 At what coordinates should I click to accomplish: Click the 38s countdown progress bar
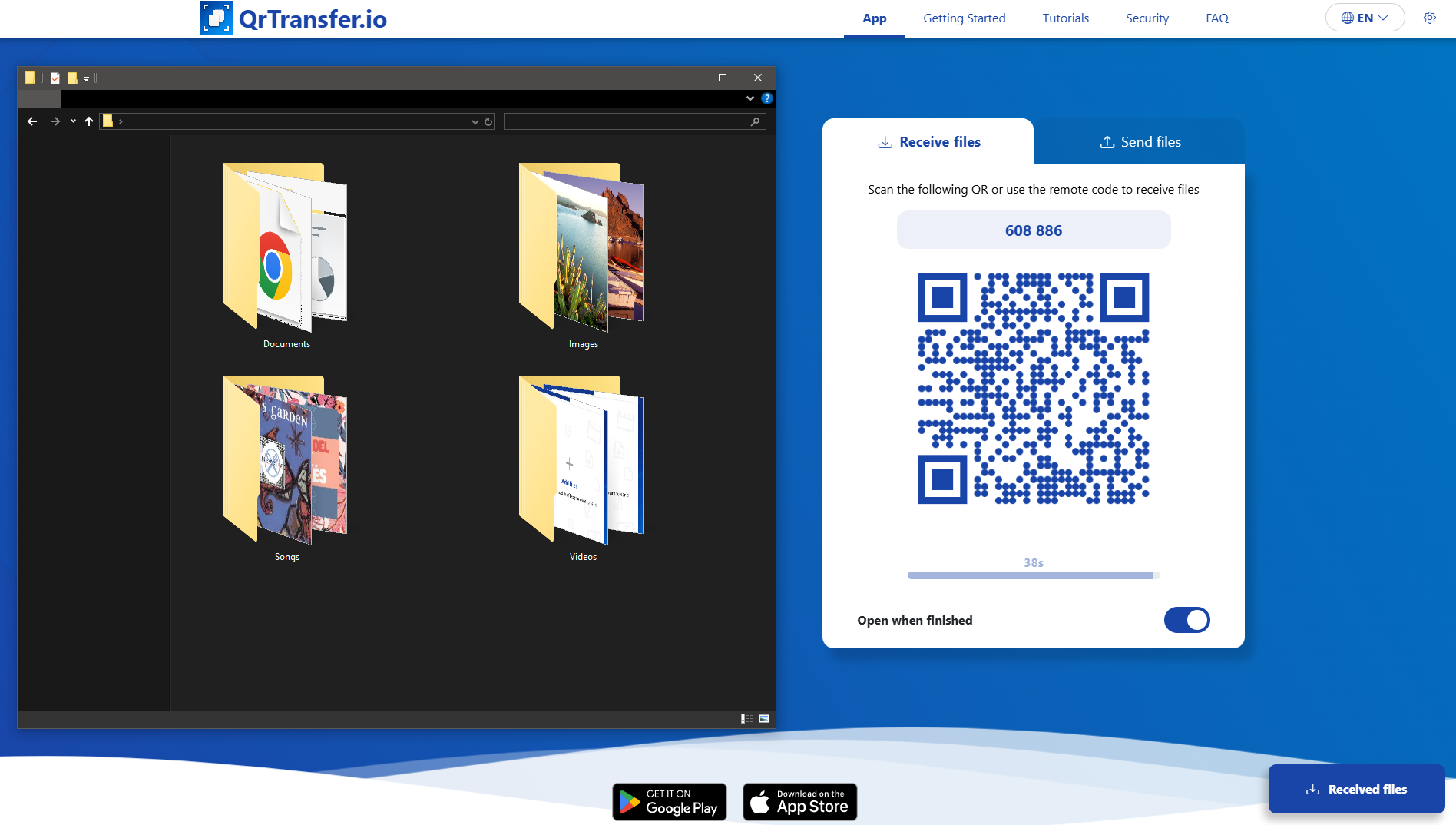[1034, 575]
